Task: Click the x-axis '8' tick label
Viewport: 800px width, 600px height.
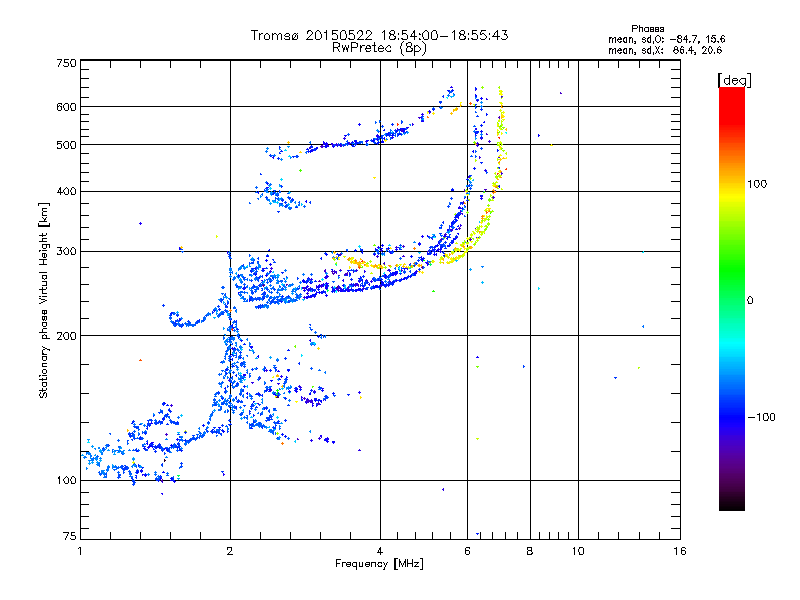Action: pyautogui.click(x=530, y=551)
